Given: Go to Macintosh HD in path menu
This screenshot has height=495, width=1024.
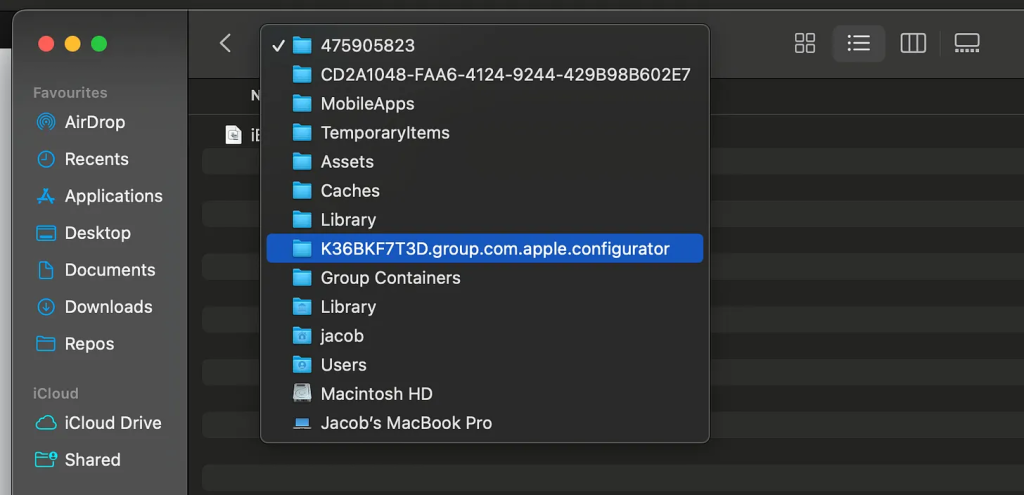Looking at the screenshot, I should tap(376, 394).
